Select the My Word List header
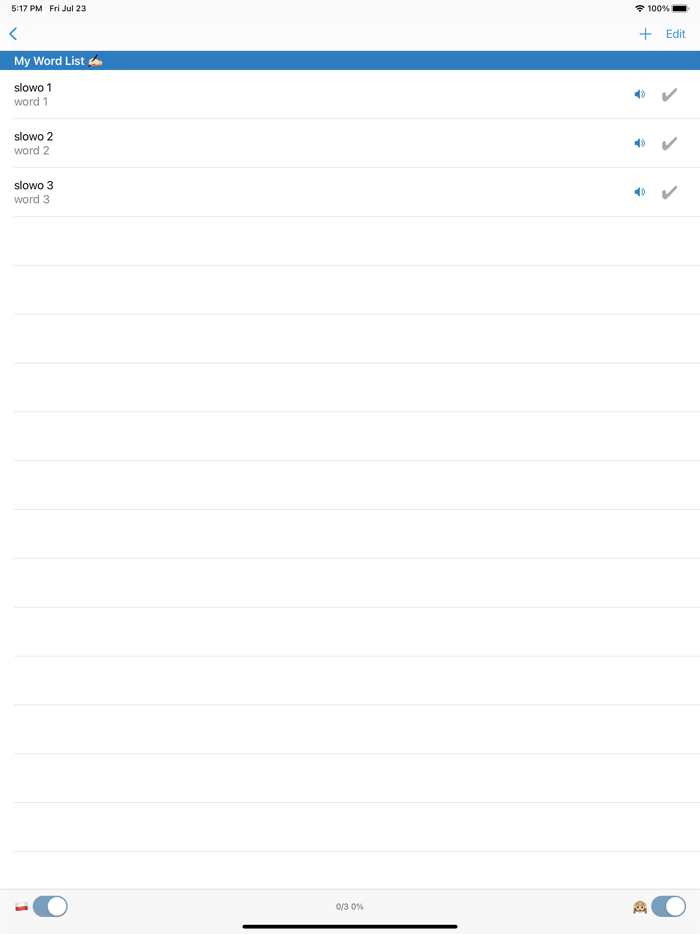The height and width of the screenshot is (934, 700). pos(58,61)
